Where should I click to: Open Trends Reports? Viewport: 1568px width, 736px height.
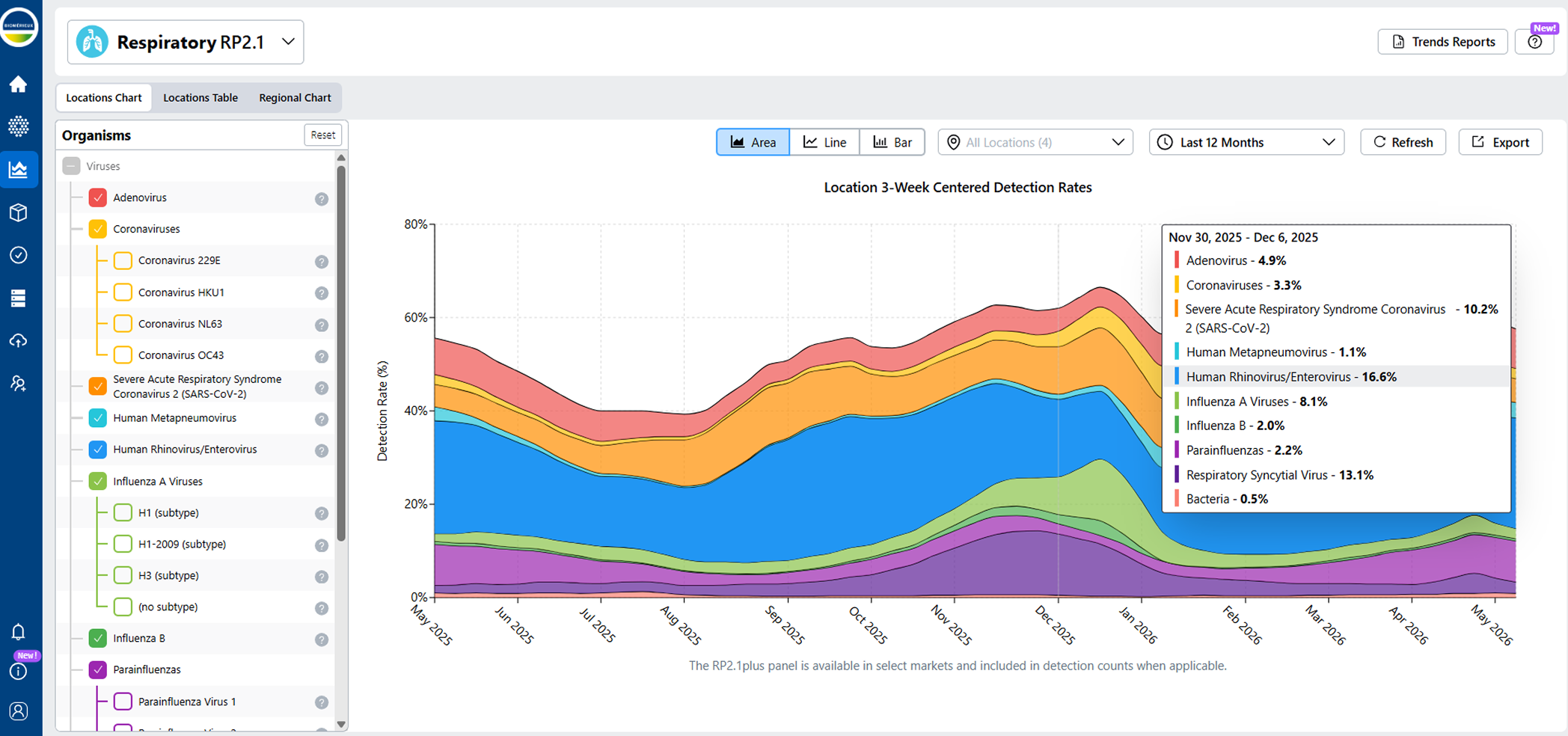tap(1442, 42)
